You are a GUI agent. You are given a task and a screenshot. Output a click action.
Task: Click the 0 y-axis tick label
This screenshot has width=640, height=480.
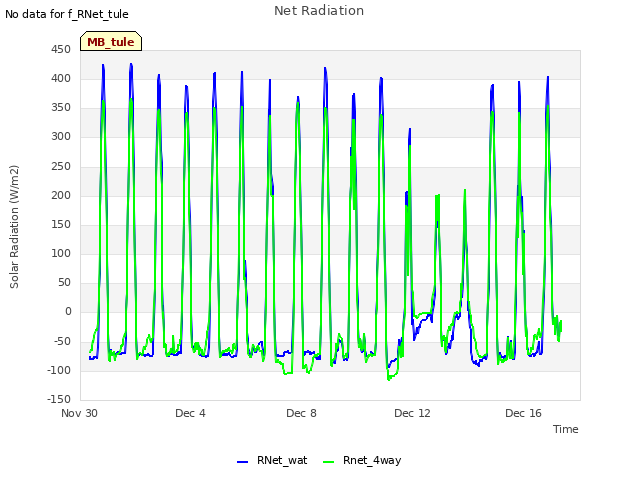[x=68, y=311]
